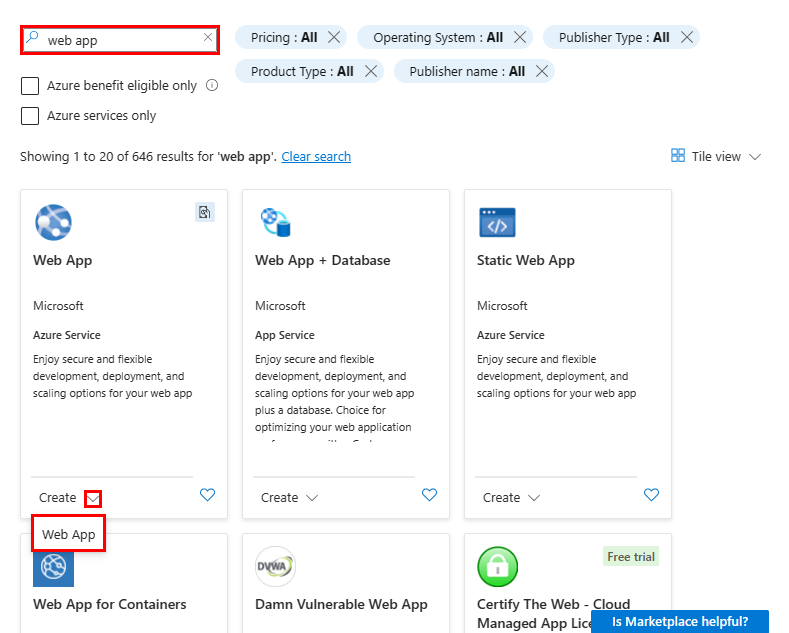The height and width of the screenshot is (633, 789).
Task: Open the info icon beside Azure benefit eligible
Action: [212, 86]
